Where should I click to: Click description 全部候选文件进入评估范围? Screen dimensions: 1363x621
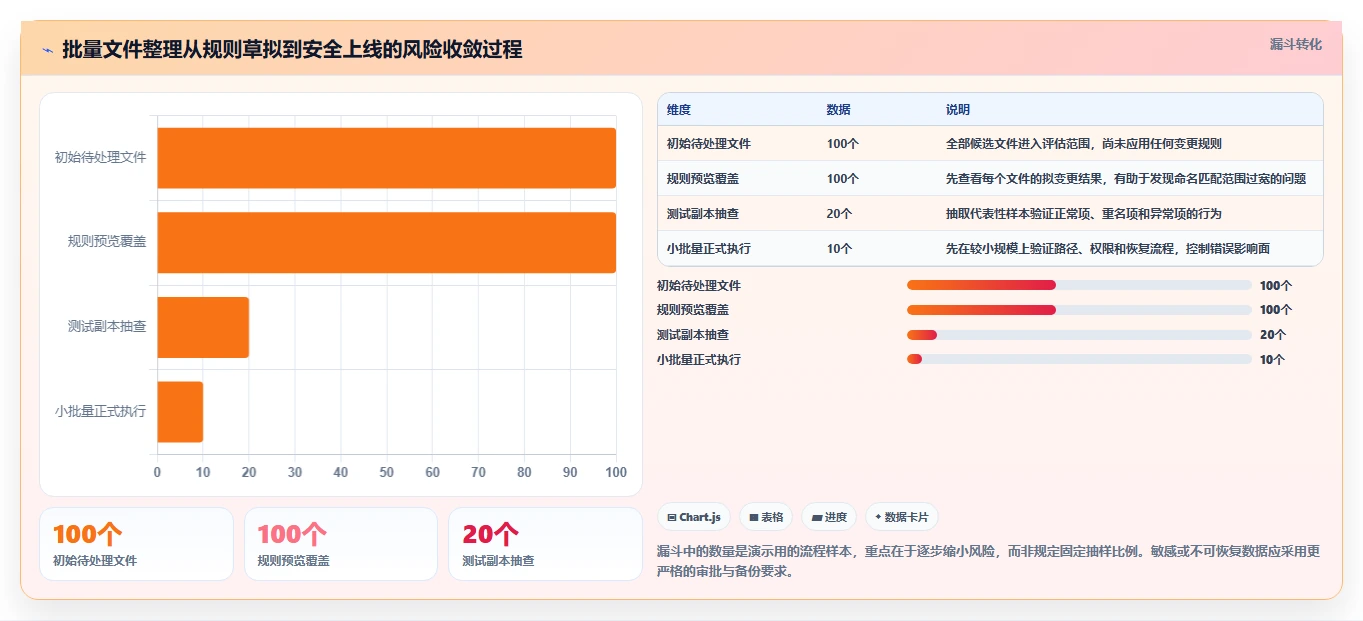[1084, 144]
